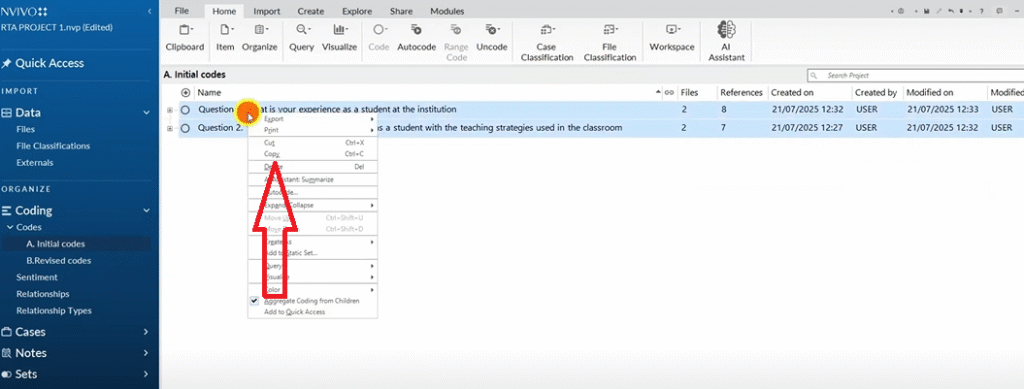Image resolution: width=1024 pixels, height=389 pixels.
Task: Choose Add to Static Set in context menu
Action: coord(312,253)
